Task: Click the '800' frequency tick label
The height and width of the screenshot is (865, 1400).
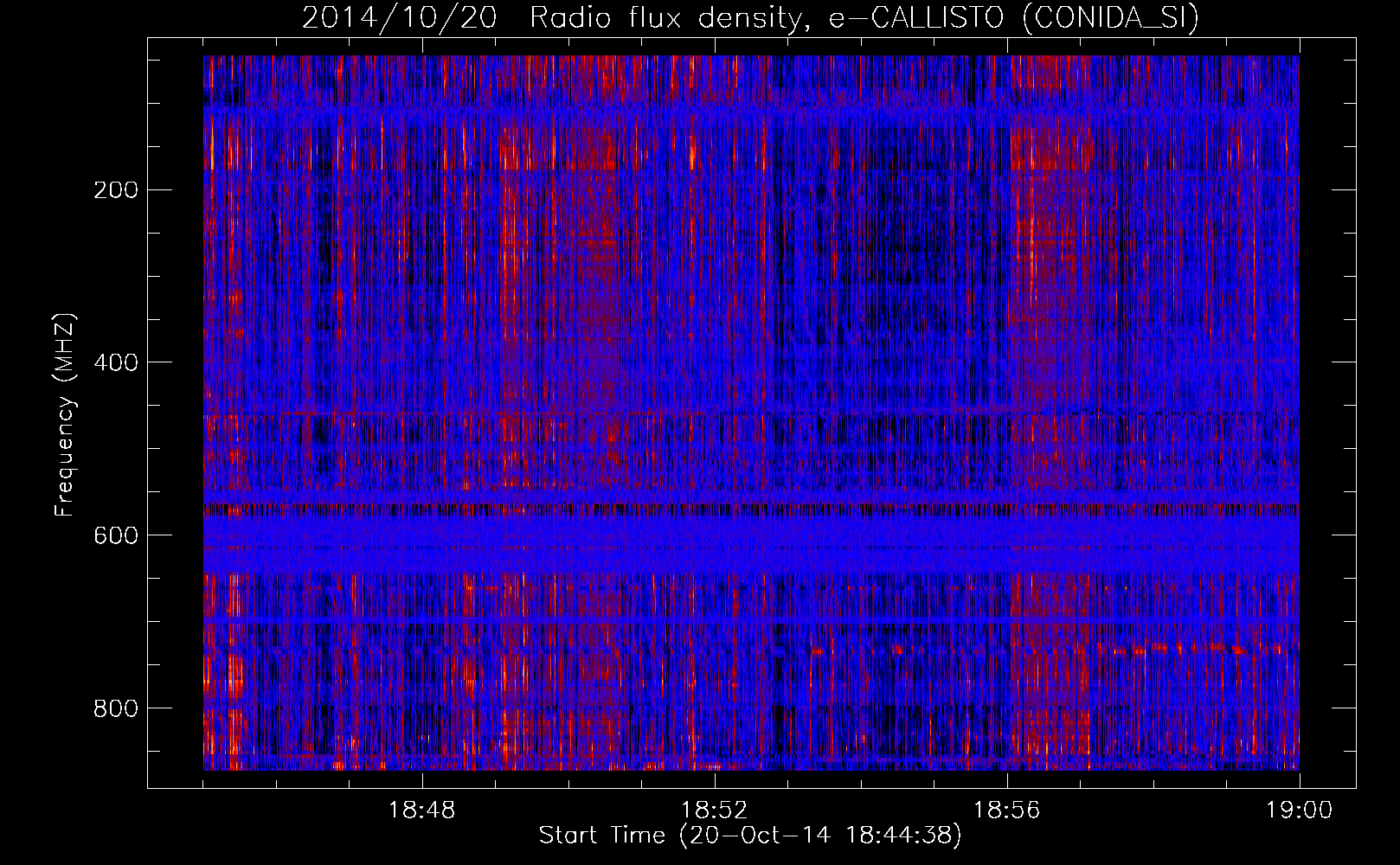Action: point(116,708)
